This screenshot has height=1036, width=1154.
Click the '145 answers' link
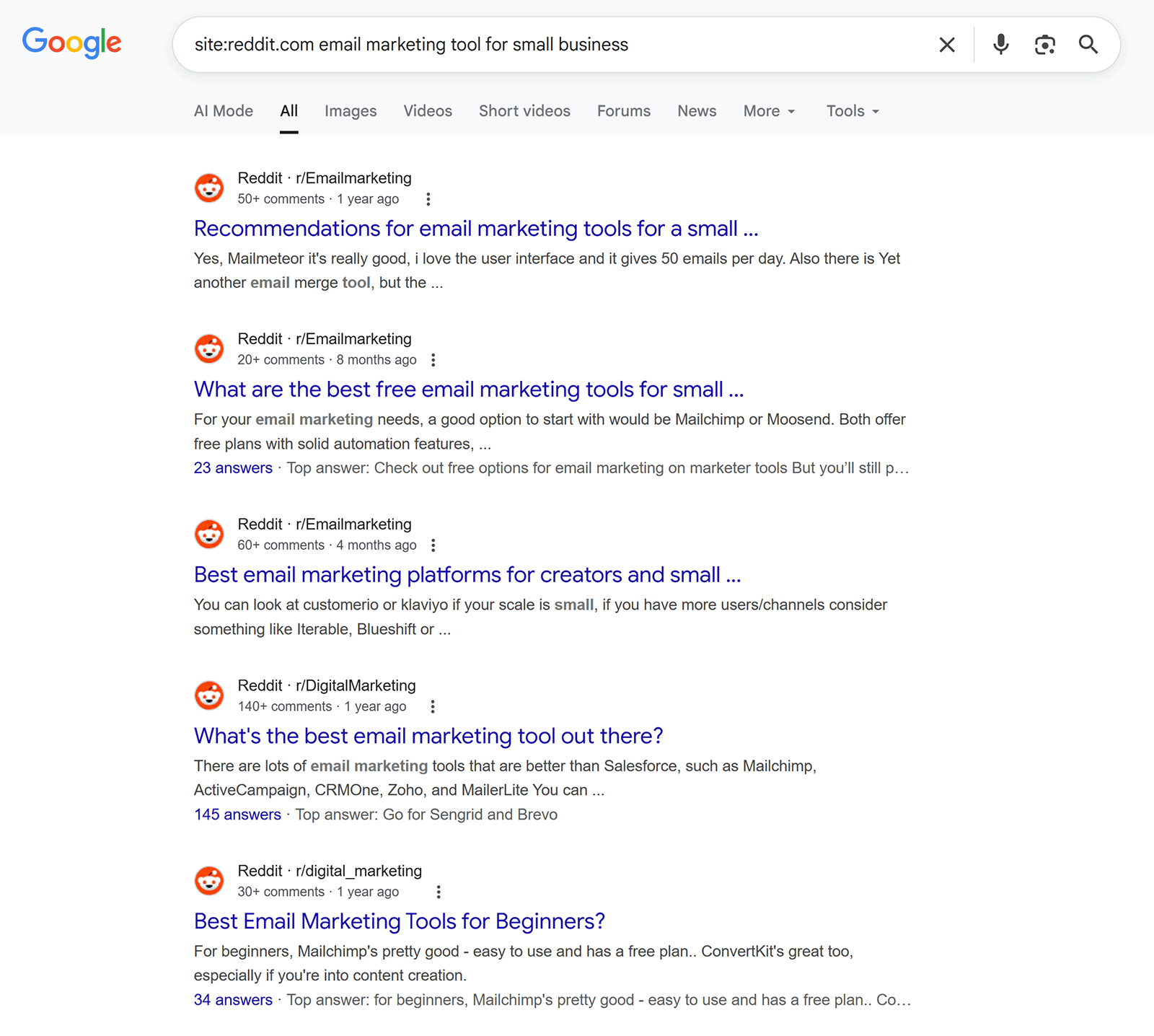pos(237,815)
